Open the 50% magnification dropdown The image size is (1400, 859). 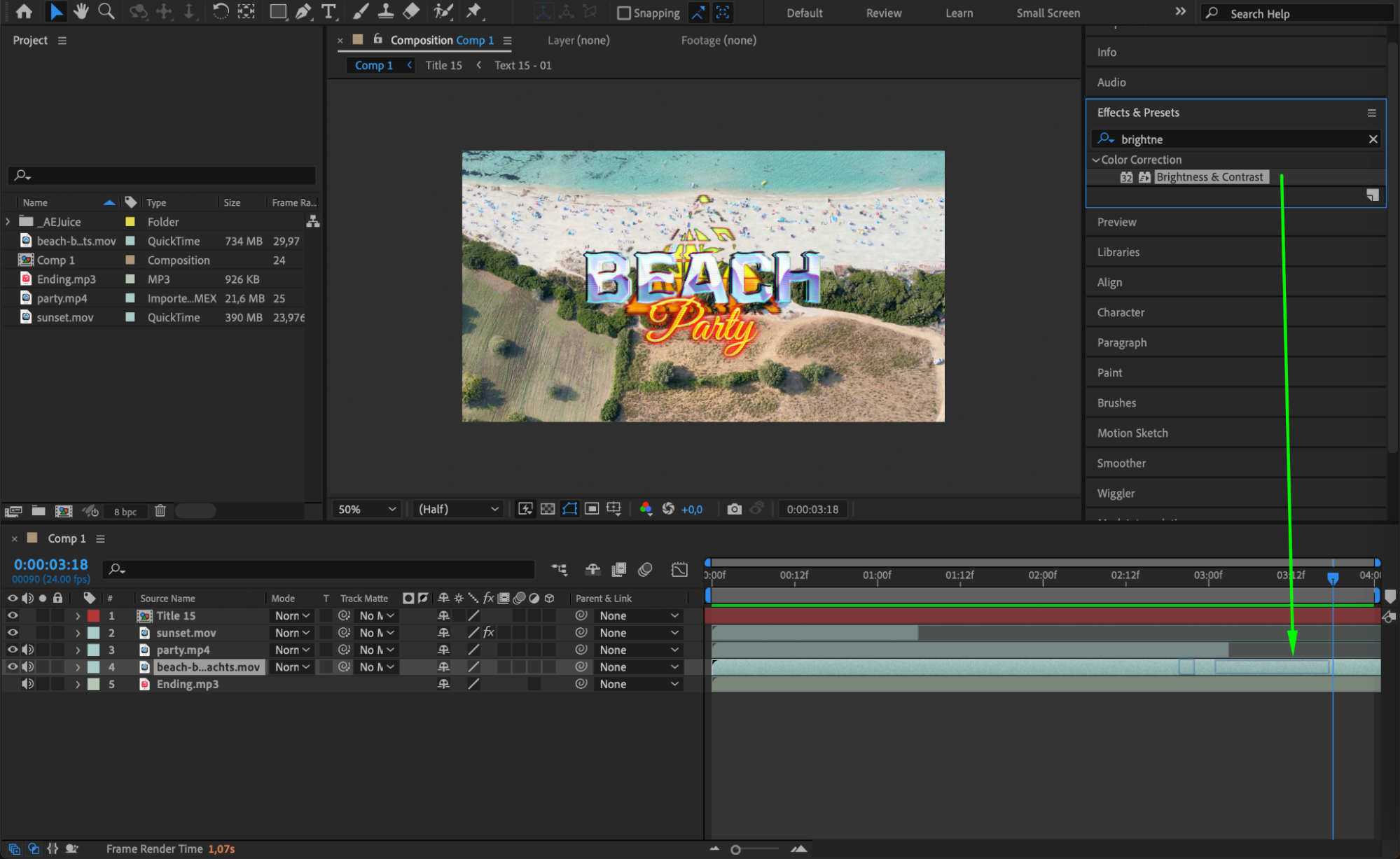[367, 509]
